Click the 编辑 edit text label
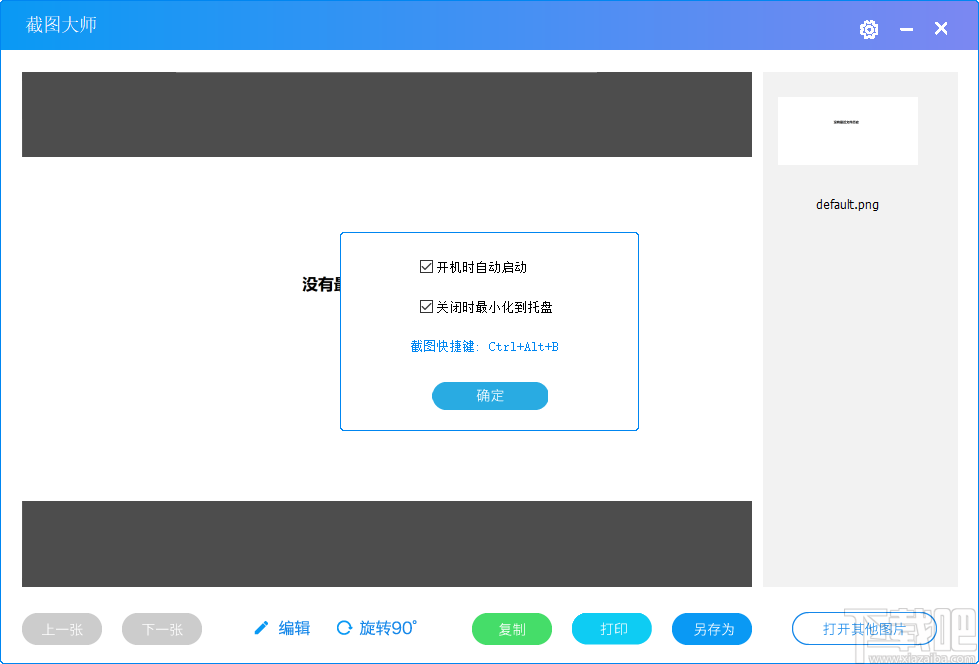Viewport: 979px width, 664px height. (x=293, y=628)
